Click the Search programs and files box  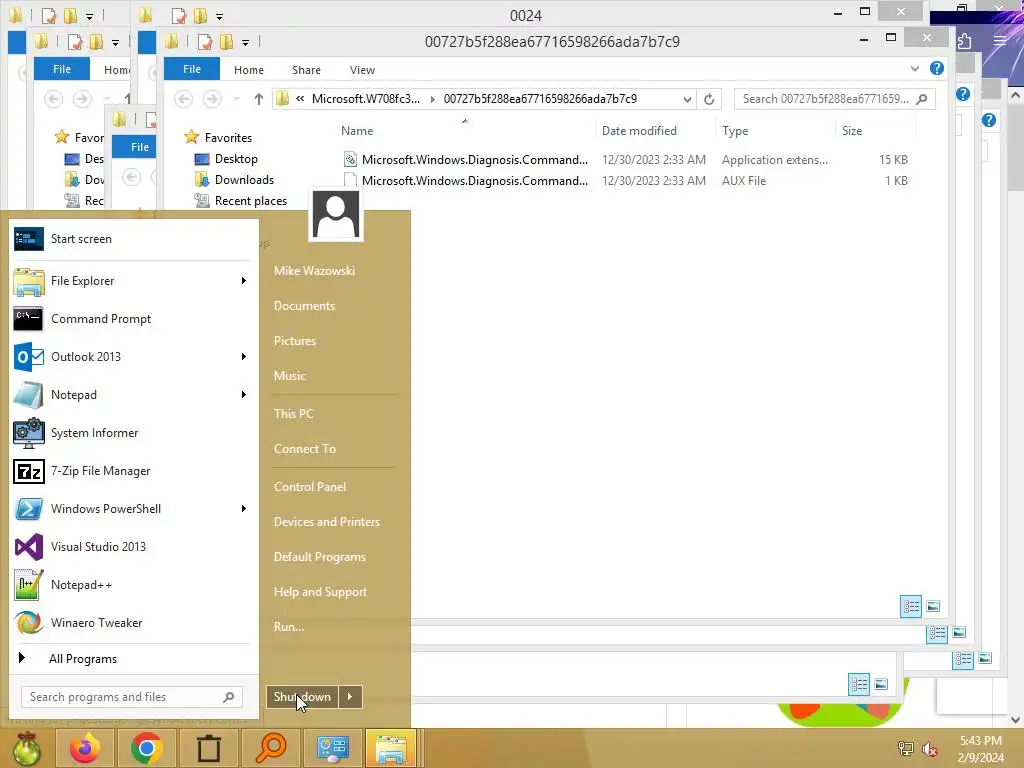(131, 697)
